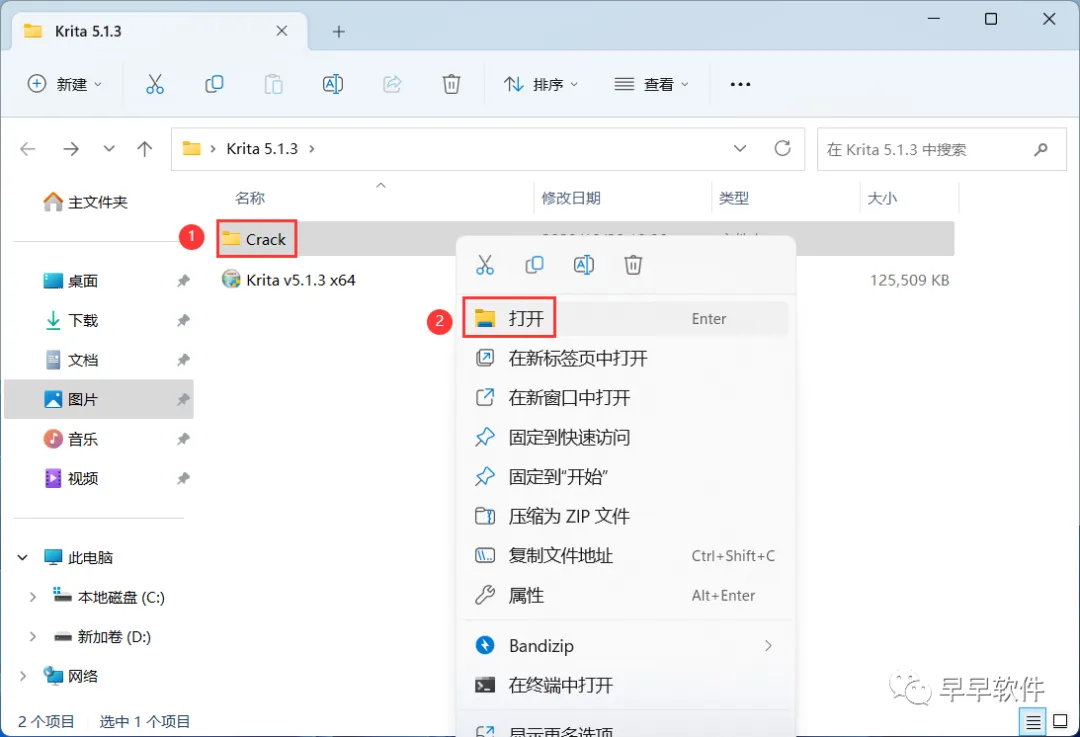The height and width of the screenshot is (737, 1080).
Task: Collapse the 此电脑 tree node
Action: tap(23, 557)
